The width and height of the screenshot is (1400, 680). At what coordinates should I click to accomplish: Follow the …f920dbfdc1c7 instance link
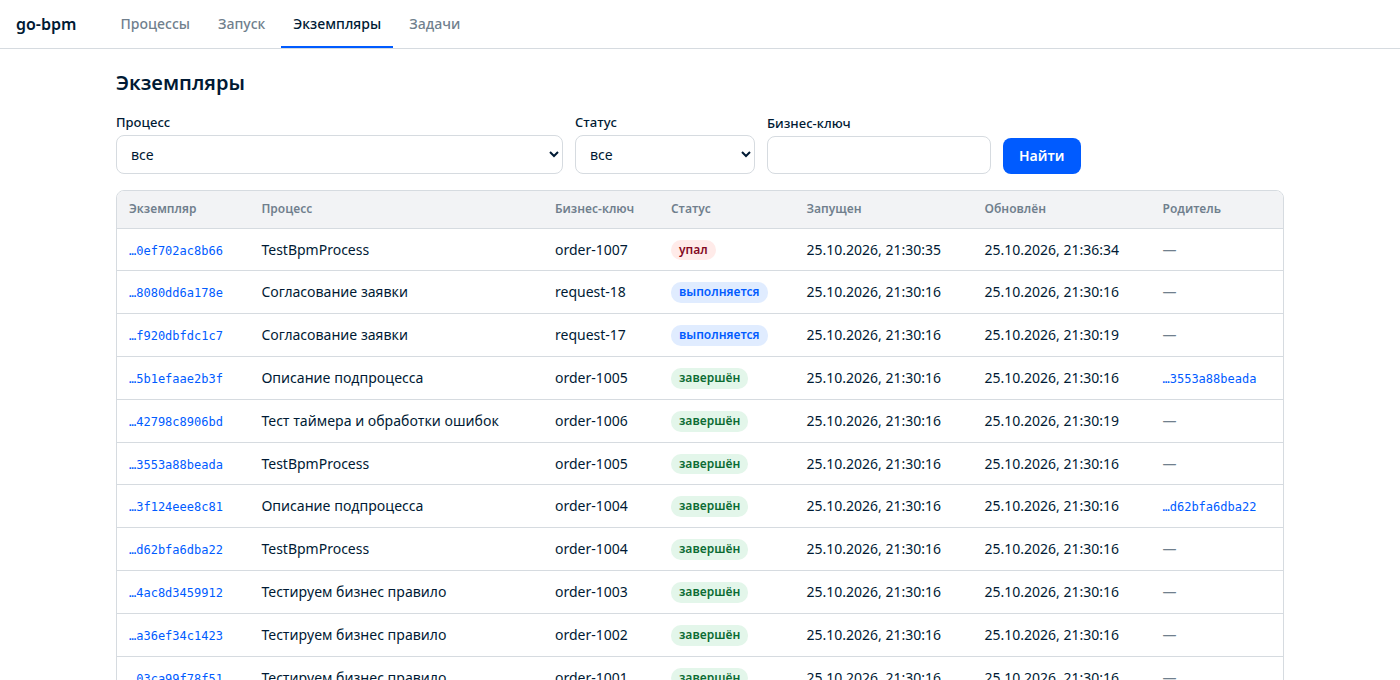click(176, 336)
